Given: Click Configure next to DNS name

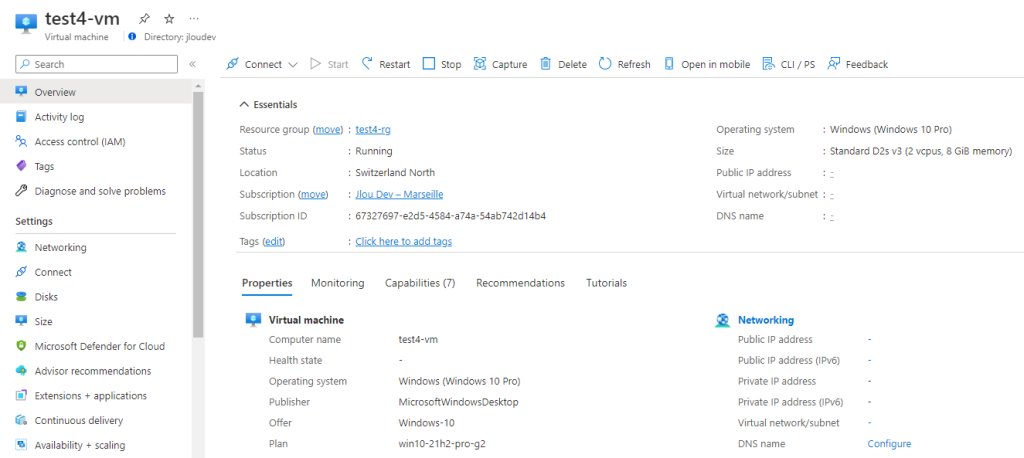Looking at the screenshot, I should click(889, 444).
